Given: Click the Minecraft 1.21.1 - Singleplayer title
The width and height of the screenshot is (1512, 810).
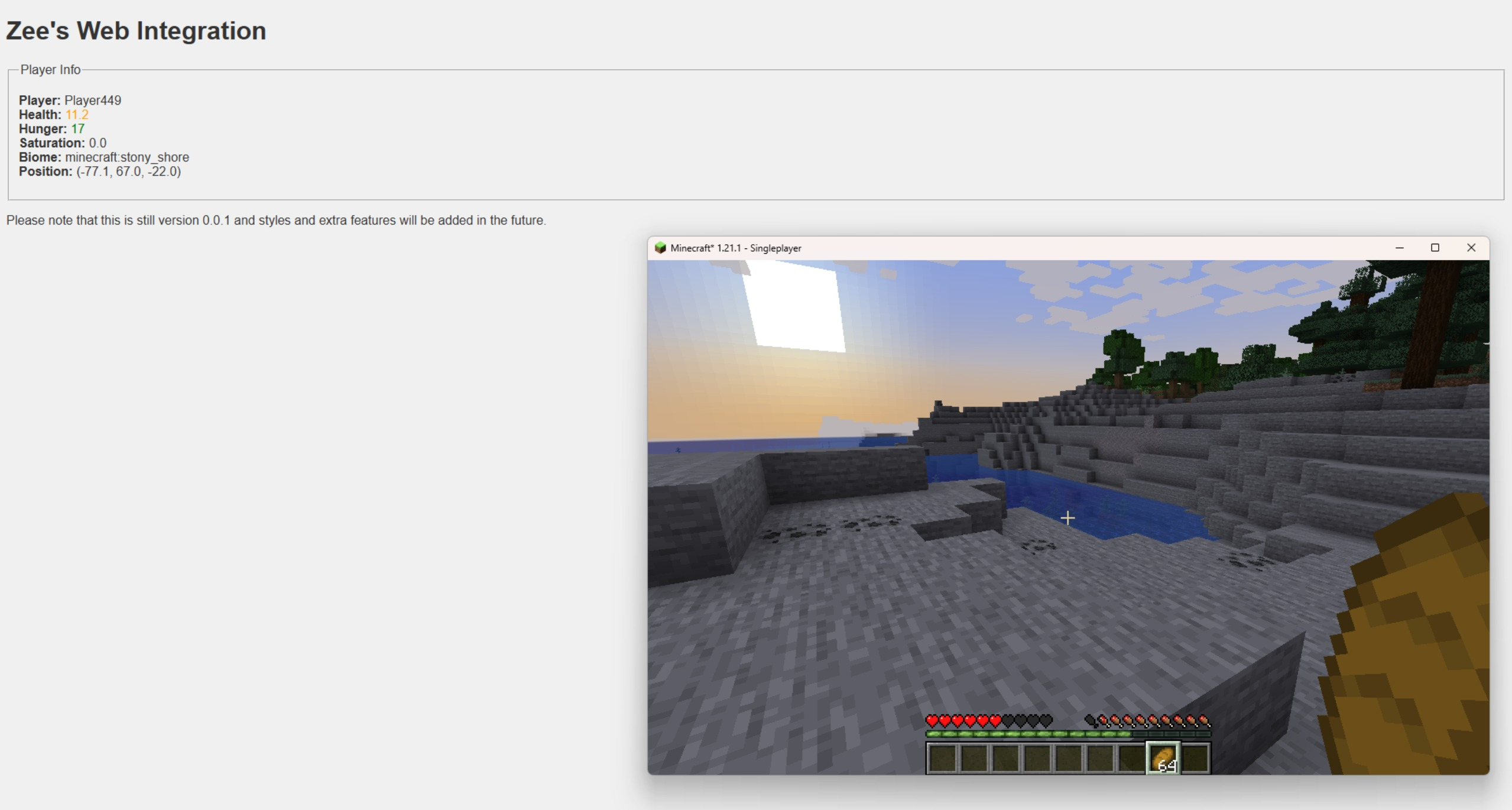Looking at the screenshot, I should (736, 248).
